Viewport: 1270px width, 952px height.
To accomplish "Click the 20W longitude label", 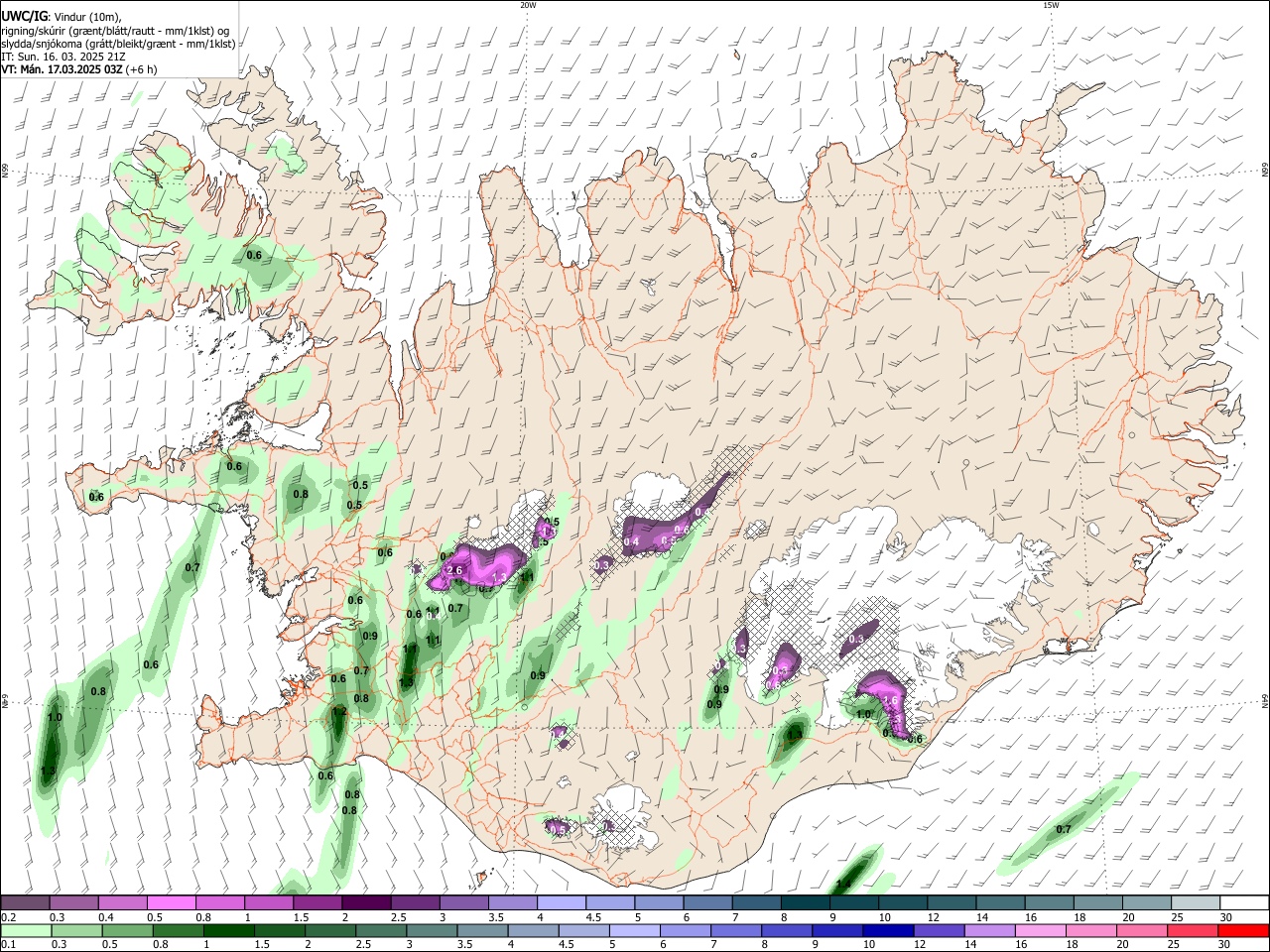I will point(528,5).
